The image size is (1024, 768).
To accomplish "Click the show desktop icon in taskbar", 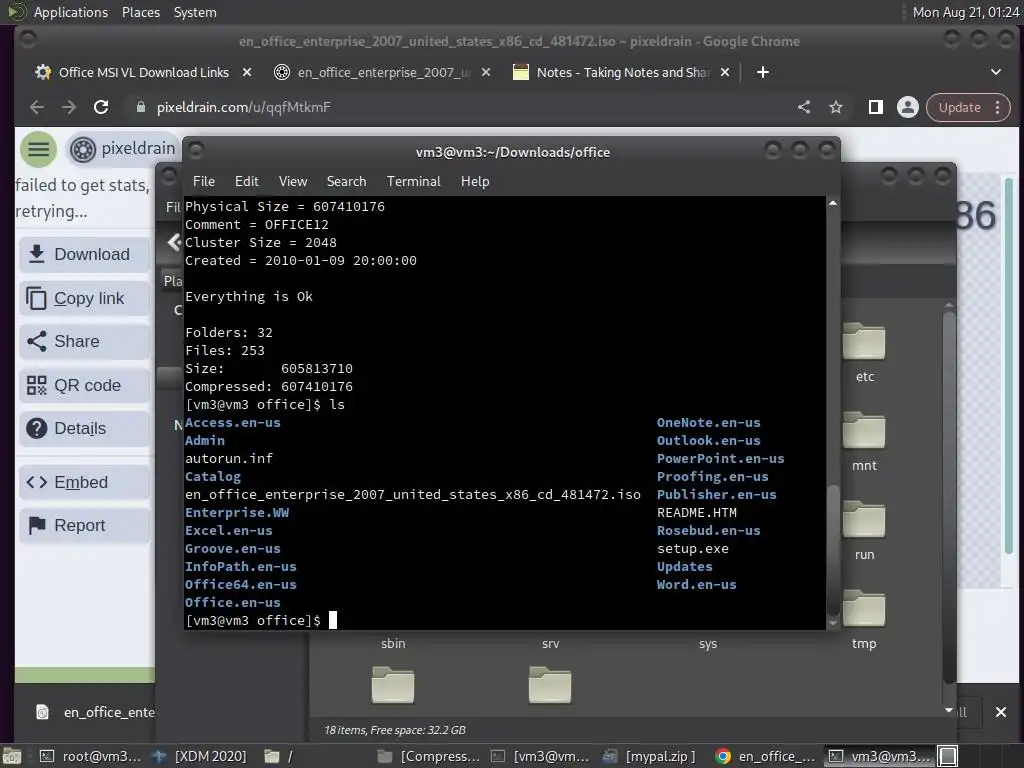I will pos(12,757).
